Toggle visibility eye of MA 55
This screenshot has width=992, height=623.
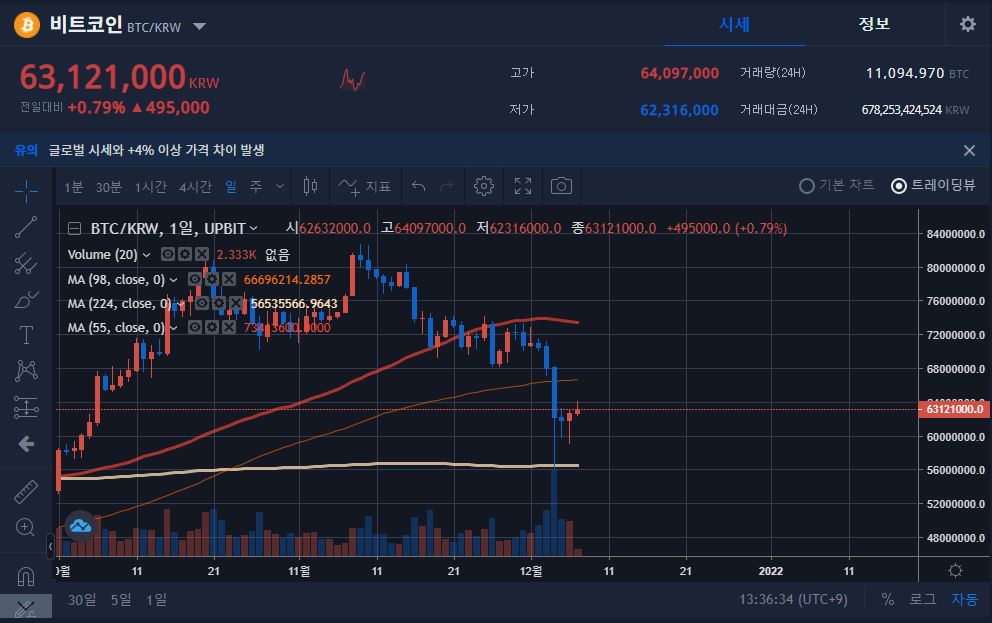(195, 327)
